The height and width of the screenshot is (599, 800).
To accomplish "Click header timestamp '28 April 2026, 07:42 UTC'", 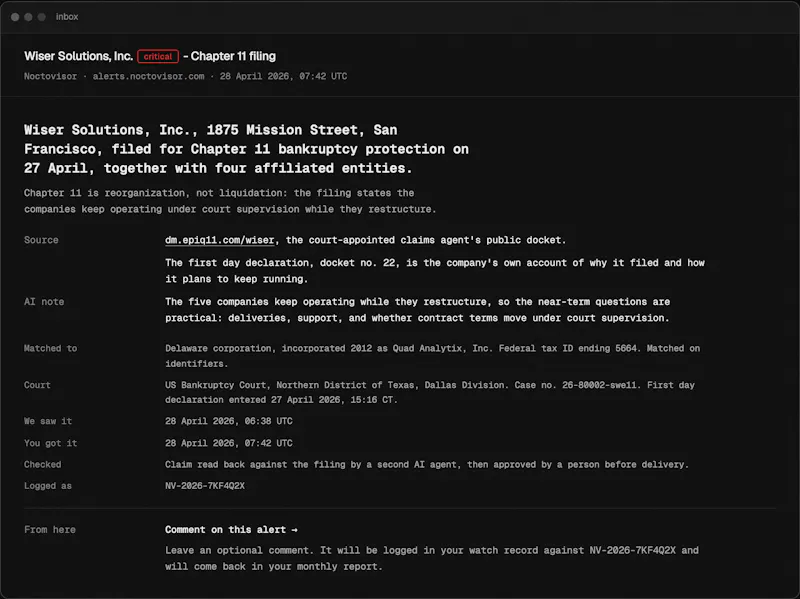I will pos(283,76).
